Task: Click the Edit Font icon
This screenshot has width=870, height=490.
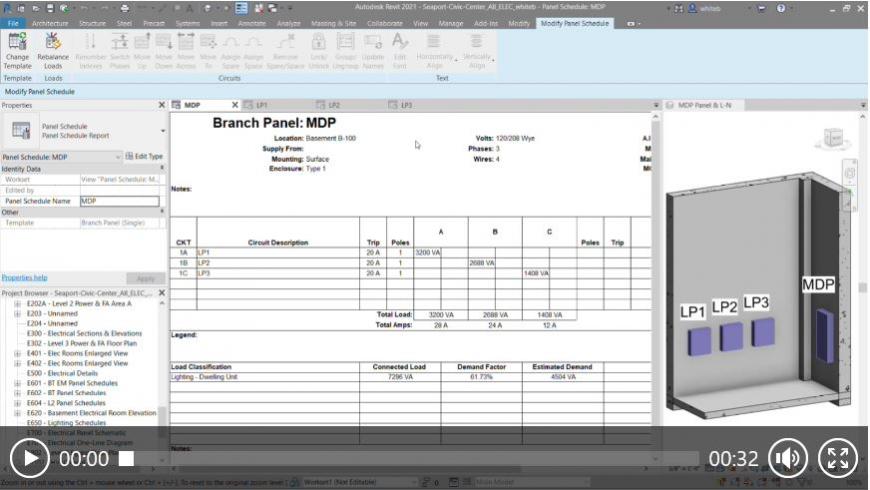Action: point(399,42)
